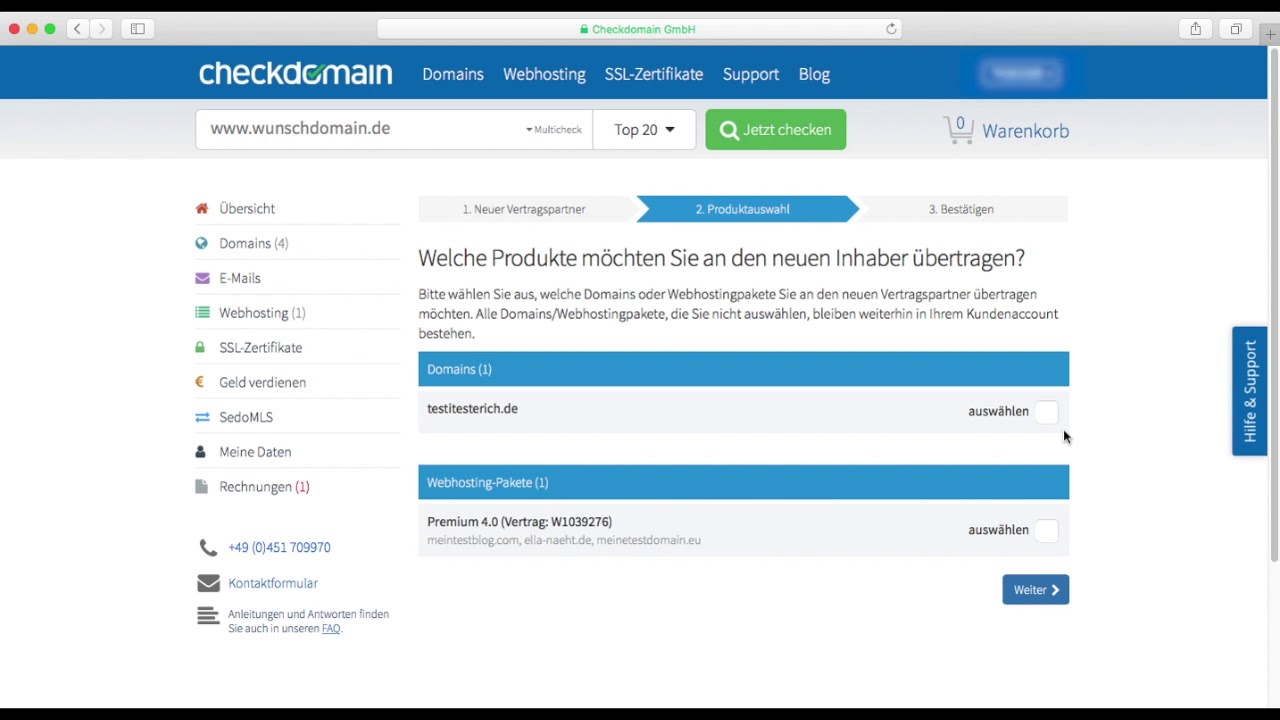Go to step 3 Bestätigen
This screenshot has height=720, width=1280.
click(961, 209)
